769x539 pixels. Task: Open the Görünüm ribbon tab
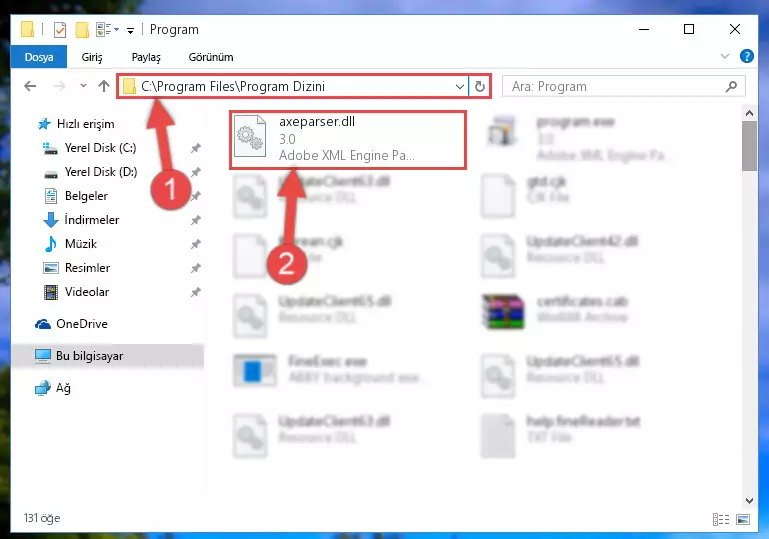point(211,57)
